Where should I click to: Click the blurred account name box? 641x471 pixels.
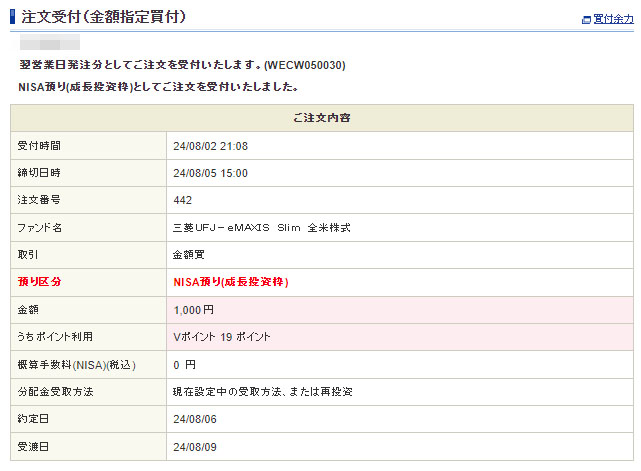click(x=50, y=44)
